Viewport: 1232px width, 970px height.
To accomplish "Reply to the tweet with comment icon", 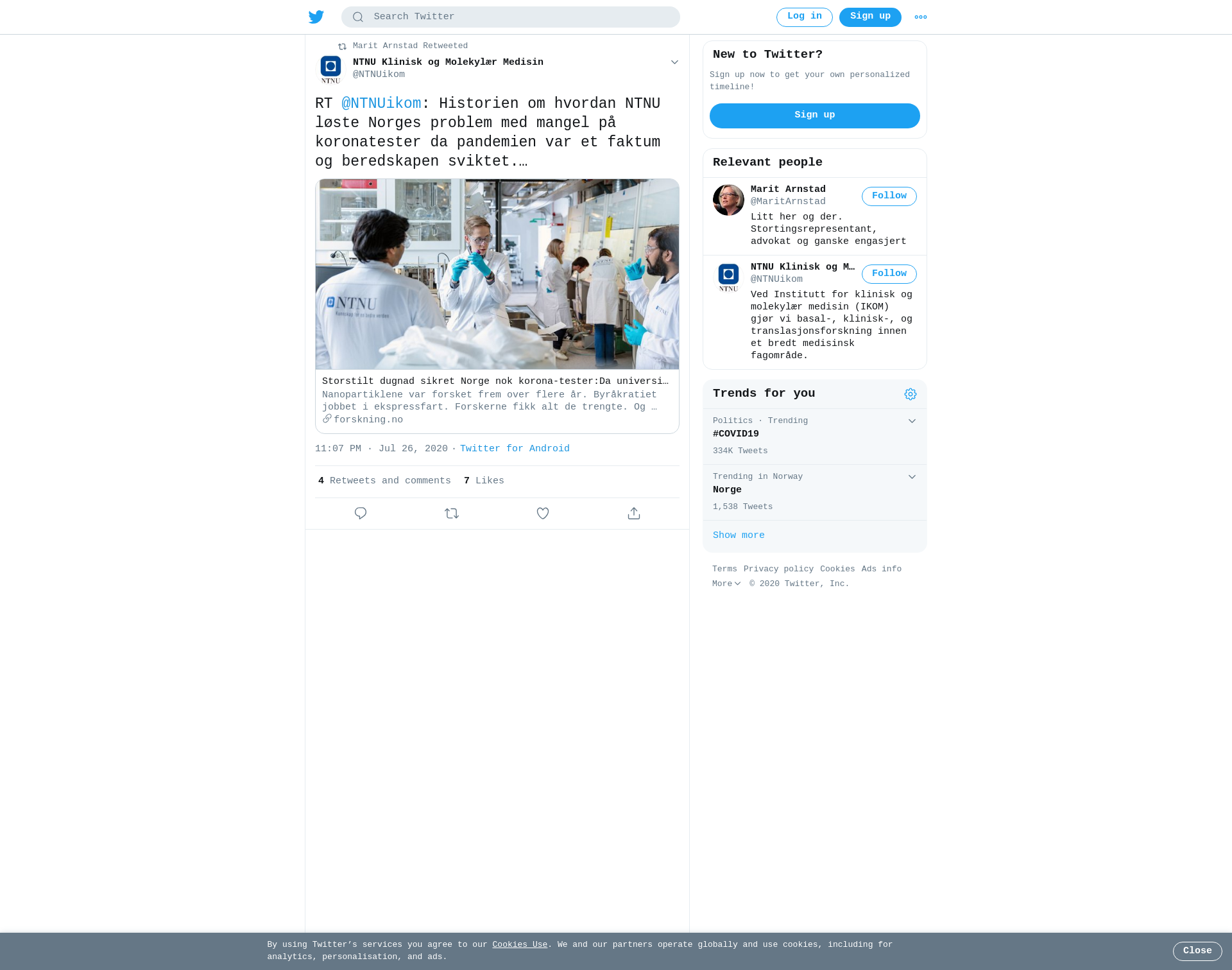I will pyautogui.click(x=361, y=514).
